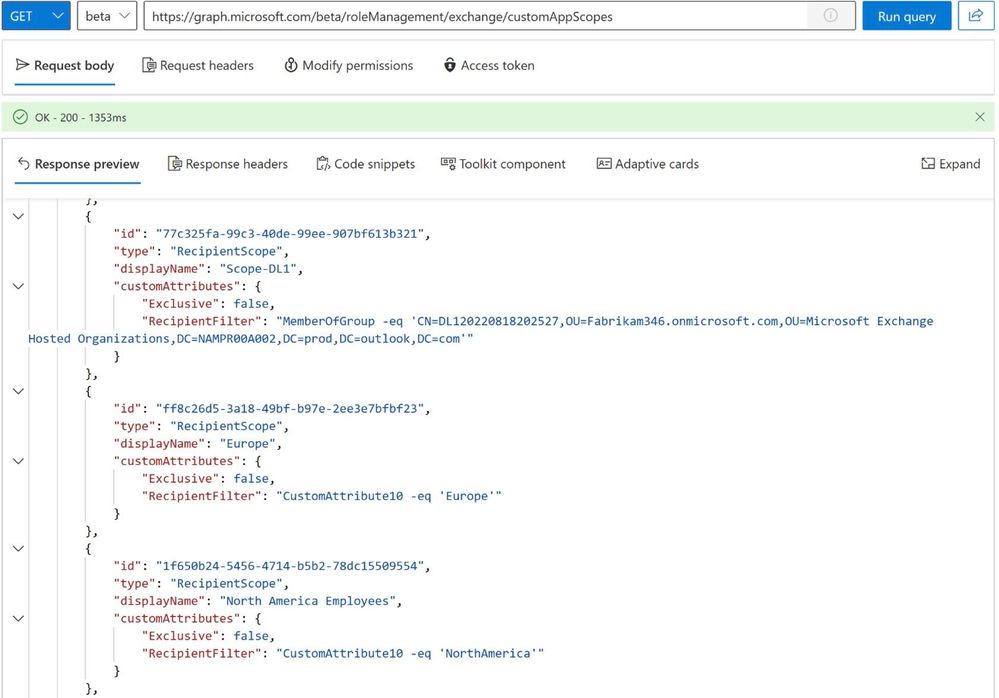Click the displayName value "Scope-DL1"

258,269
